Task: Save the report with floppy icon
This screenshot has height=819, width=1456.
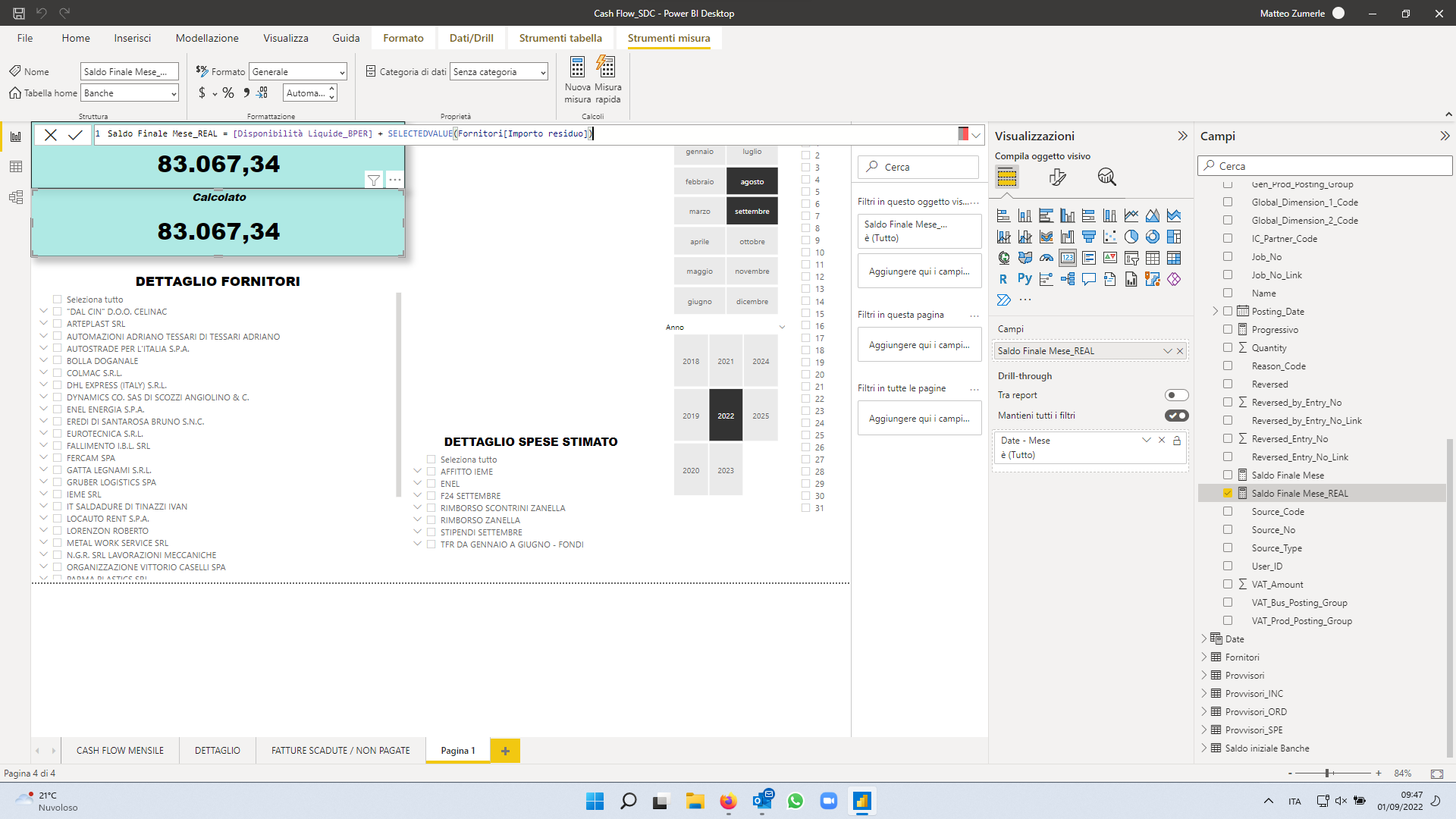Action: point(19,13)
